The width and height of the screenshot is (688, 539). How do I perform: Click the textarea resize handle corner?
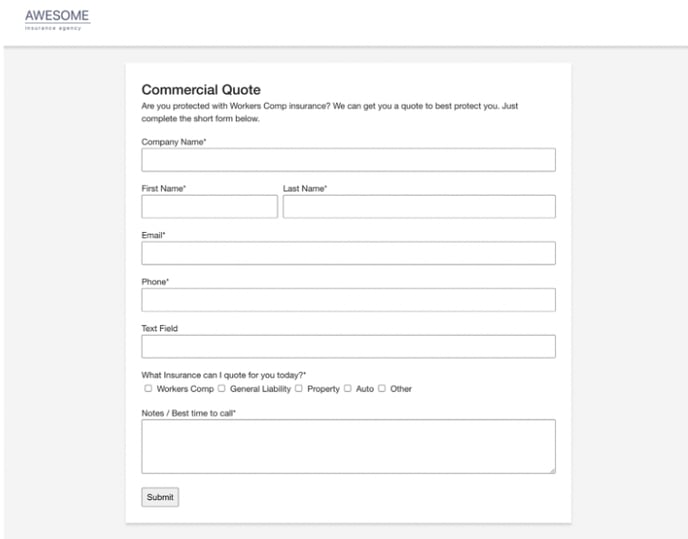551,469
